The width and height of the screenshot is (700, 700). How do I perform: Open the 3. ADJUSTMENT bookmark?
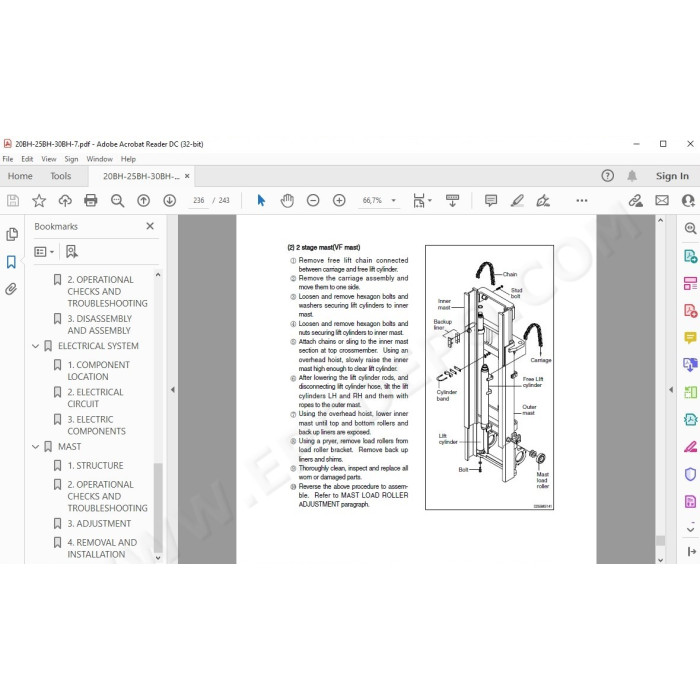(99, 523)
